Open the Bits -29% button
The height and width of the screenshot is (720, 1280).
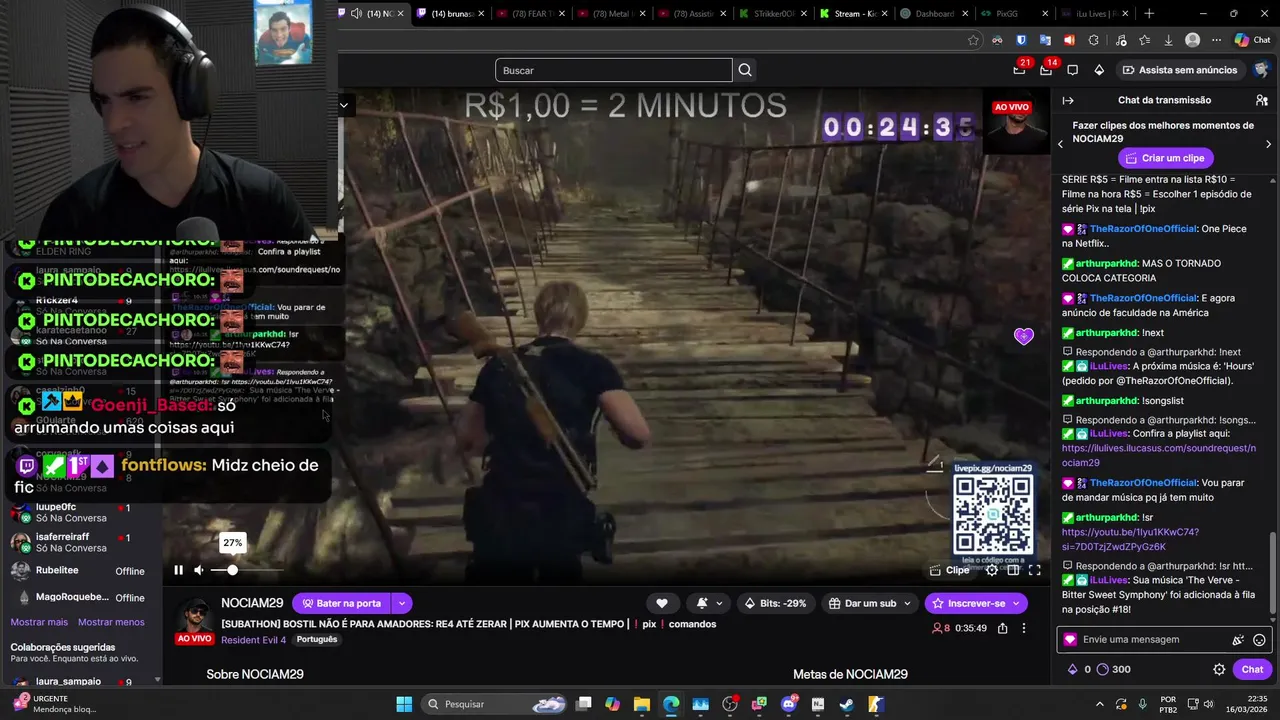pyautogui.click(x=777, y=603)
